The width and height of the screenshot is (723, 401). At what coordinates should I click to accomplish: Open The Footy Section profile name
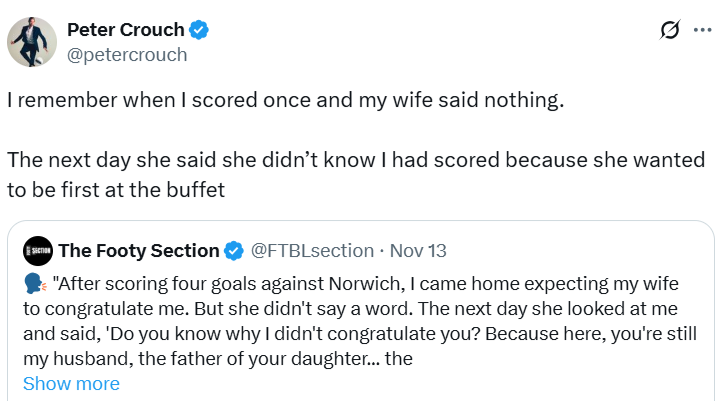138,250
